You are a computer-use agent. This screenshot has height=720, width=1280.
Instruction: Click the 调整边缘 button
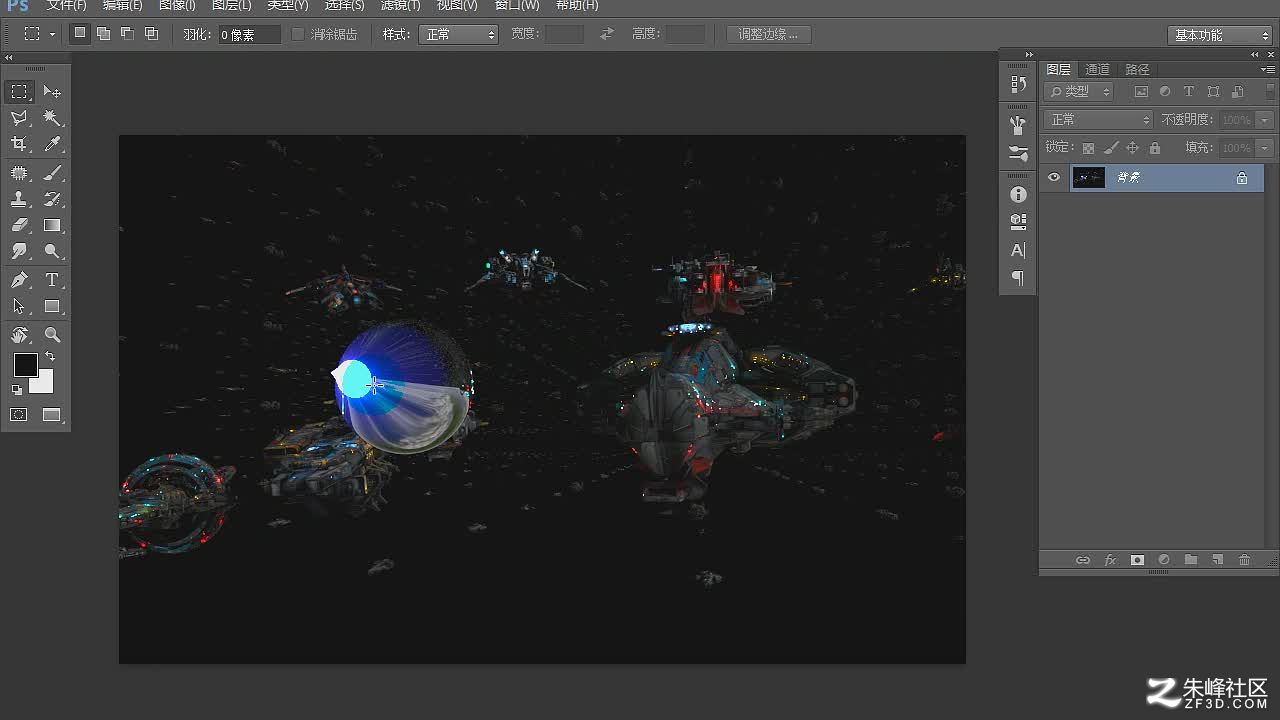click(768, 34)
